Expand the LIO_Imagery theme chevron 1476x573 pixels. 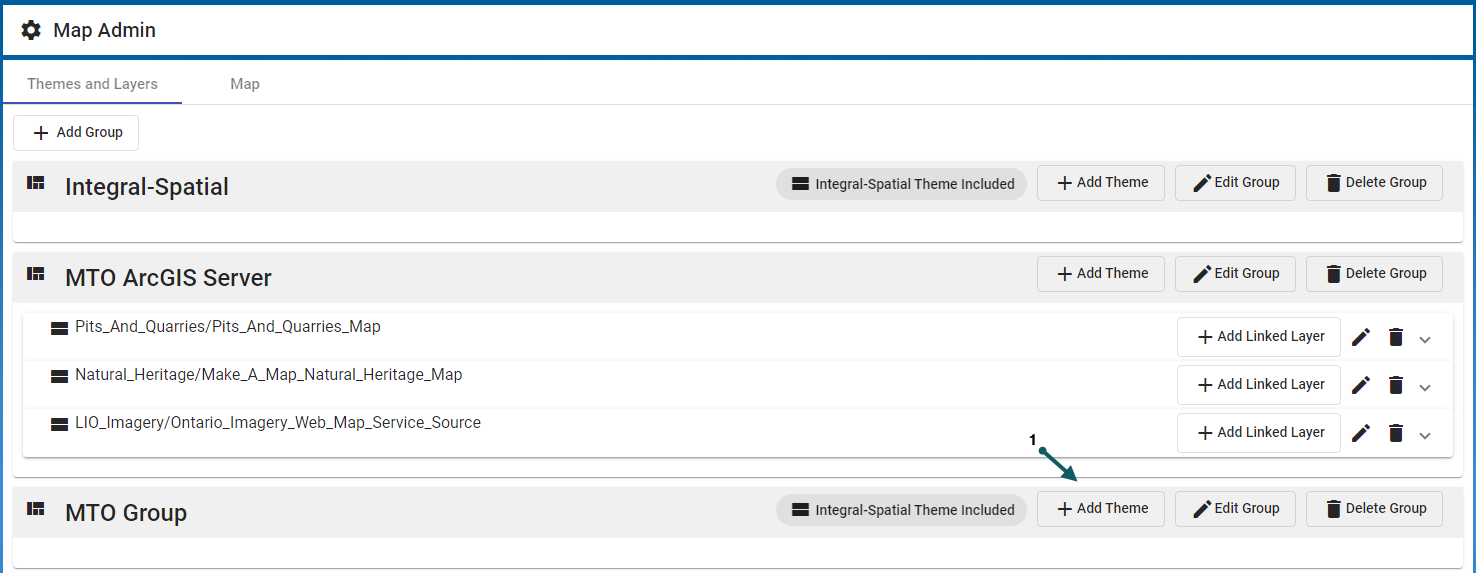(1425, 435)
